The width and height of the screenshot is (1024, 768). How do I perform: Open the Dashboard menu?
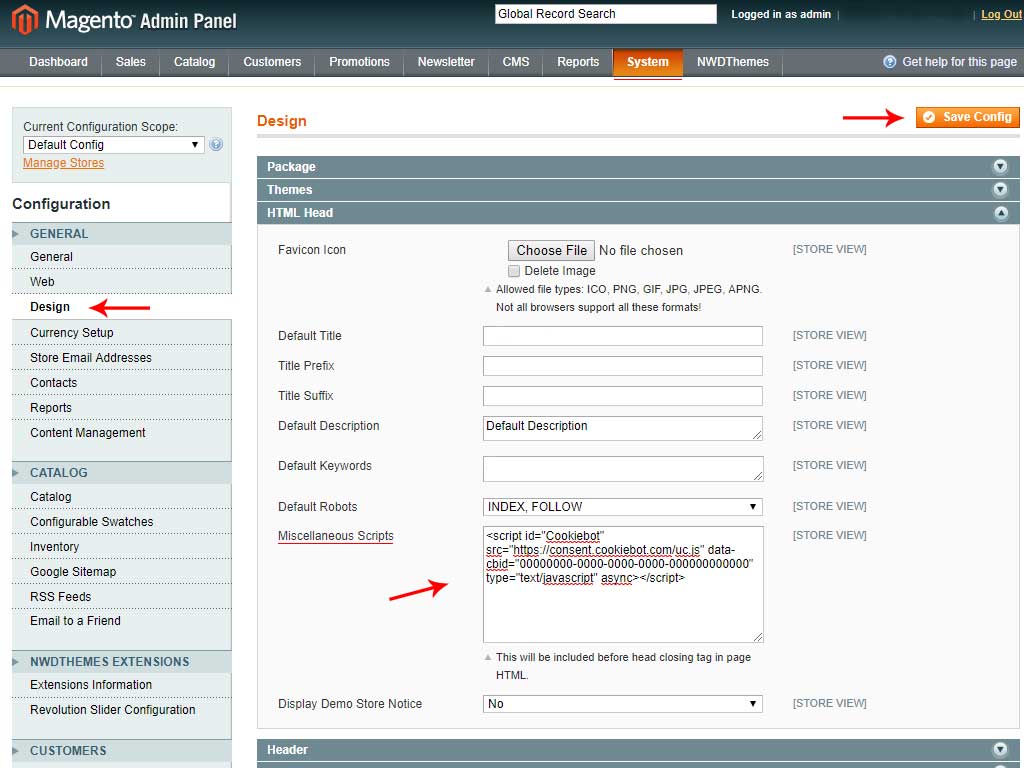(x=58, y=62)
